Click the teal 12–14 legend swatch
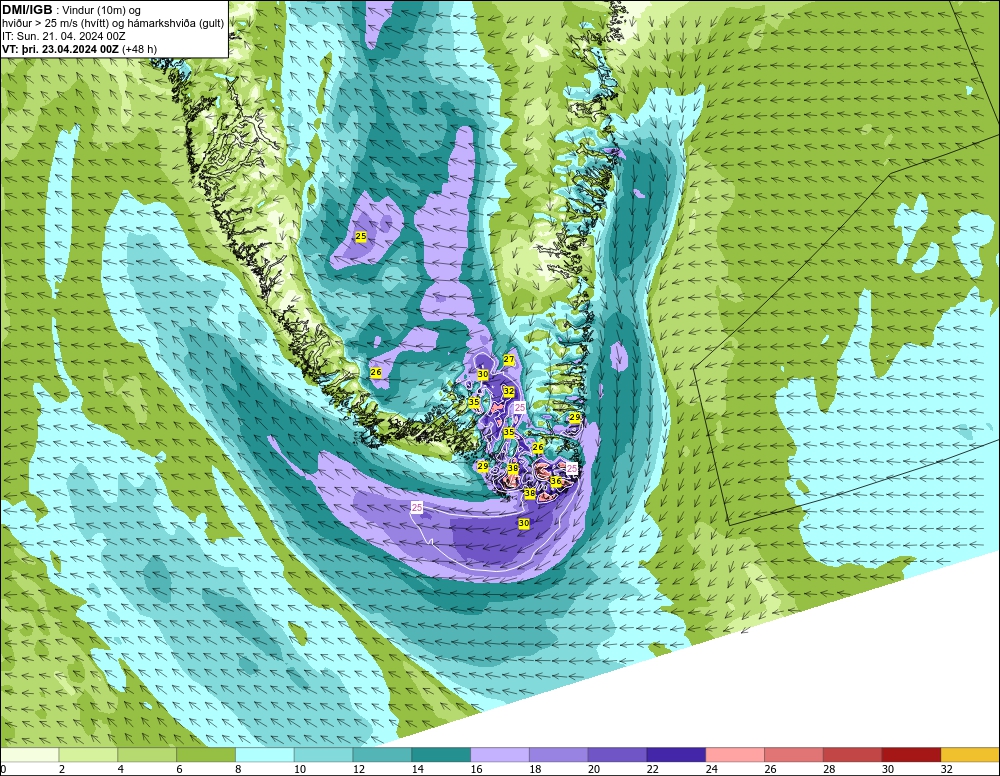The width and height of the screenshot is (1000, 776). [x=382, y=755]
